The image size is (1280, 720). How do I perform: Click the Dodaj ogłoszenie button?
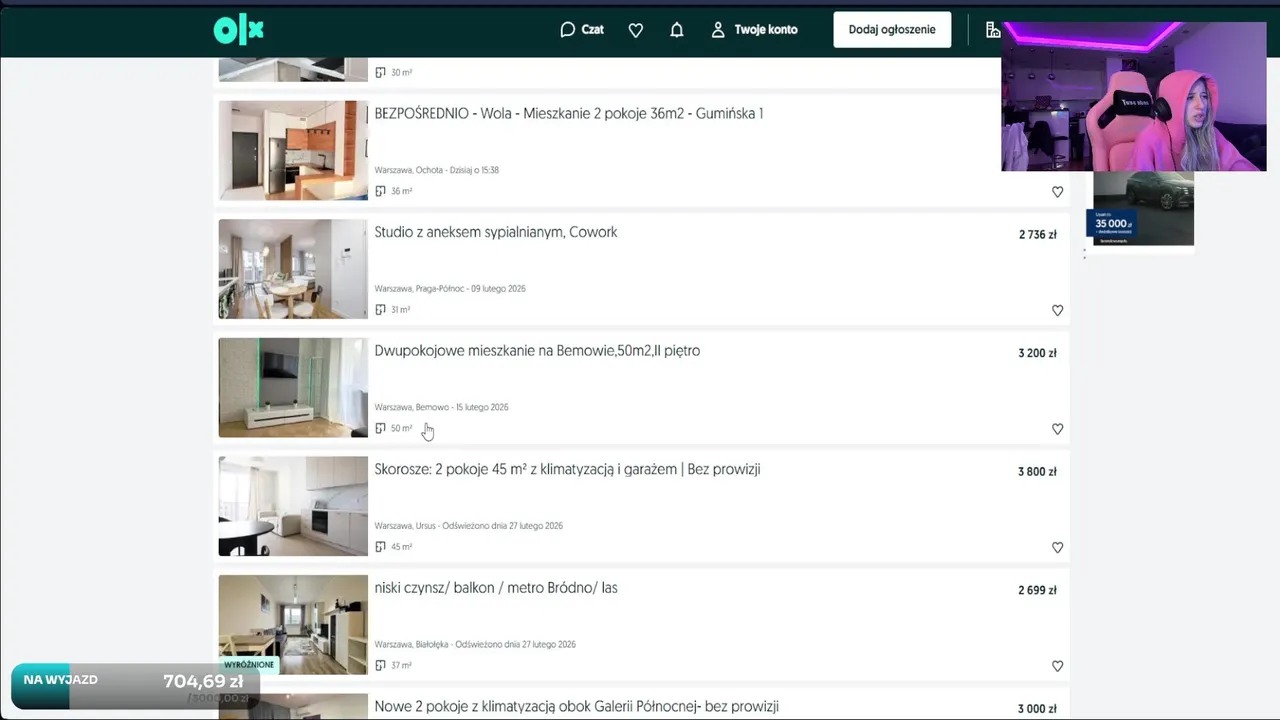point(892,30)
